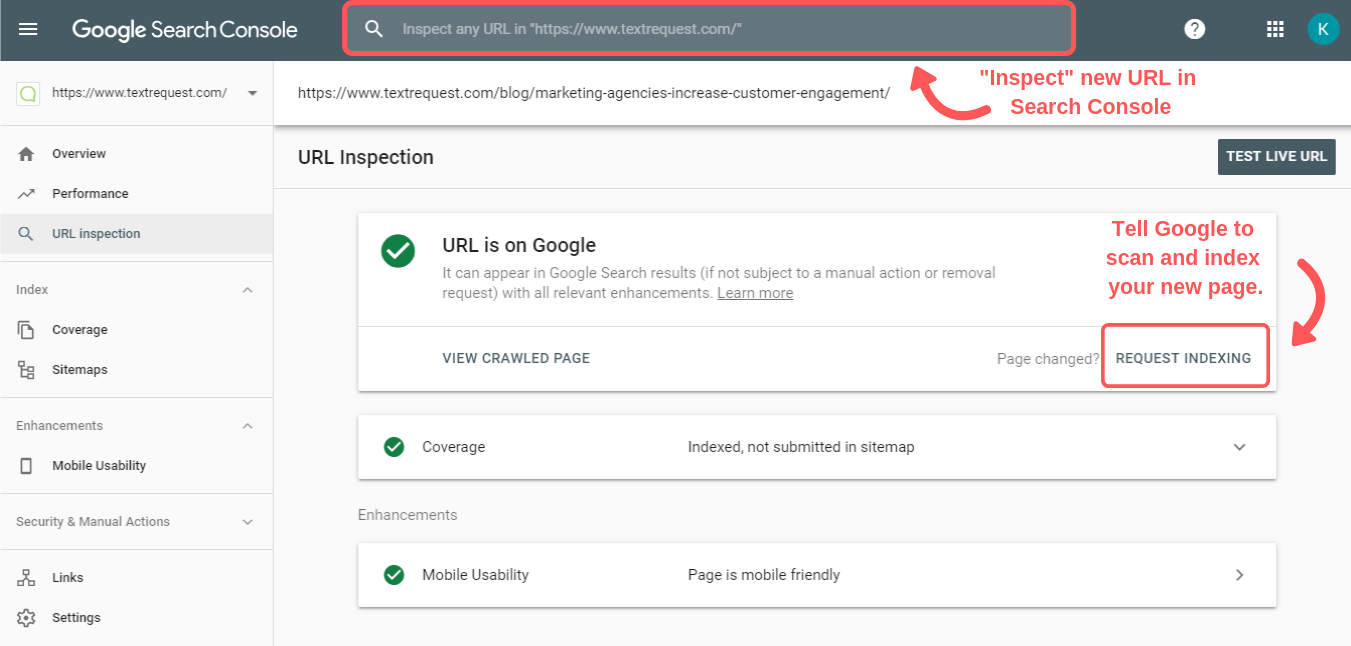Click Request Indexing
1351x646 pixels.
tap(1183, 358)
